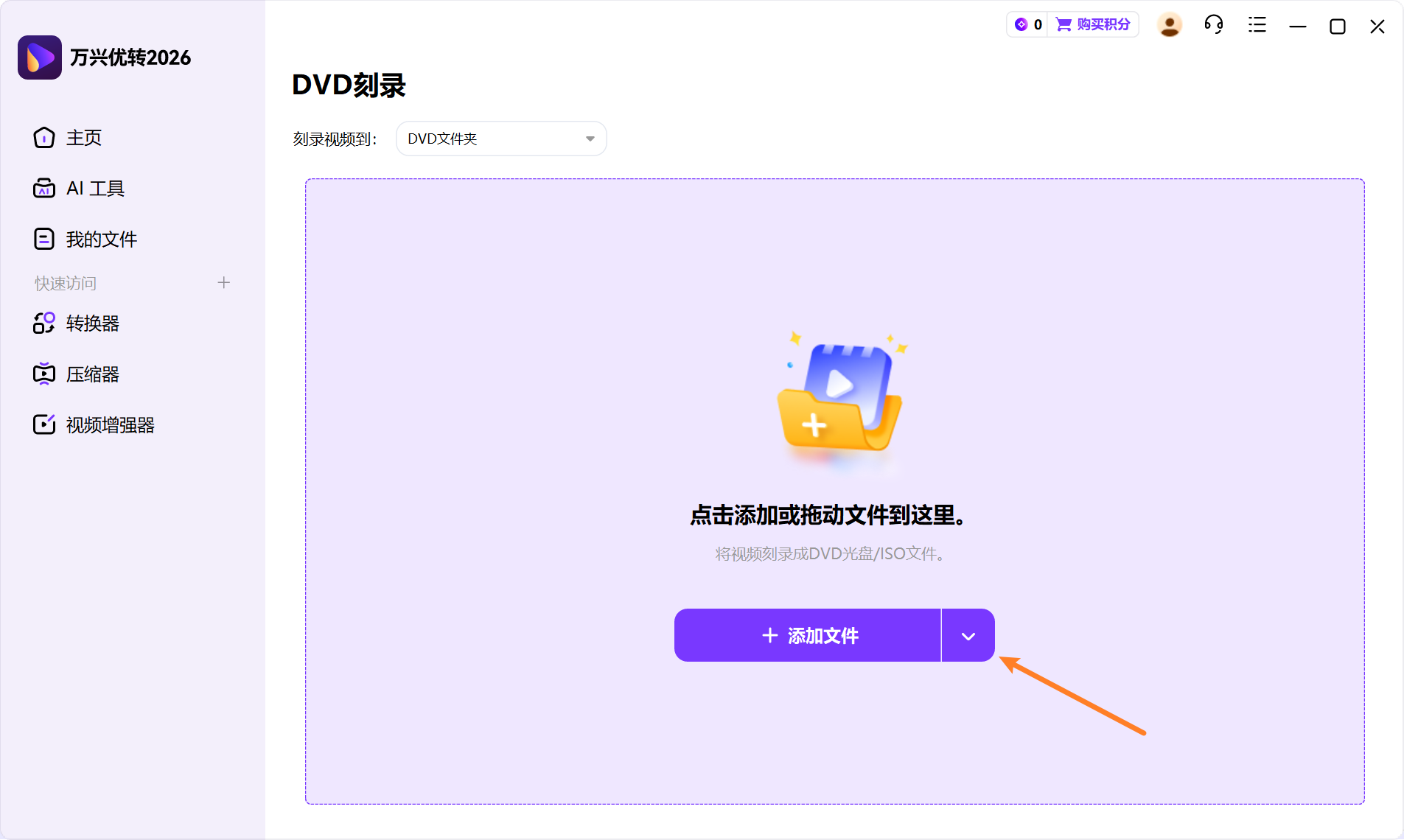Open the 主页 home icon in the sidebar

(43, 138)
